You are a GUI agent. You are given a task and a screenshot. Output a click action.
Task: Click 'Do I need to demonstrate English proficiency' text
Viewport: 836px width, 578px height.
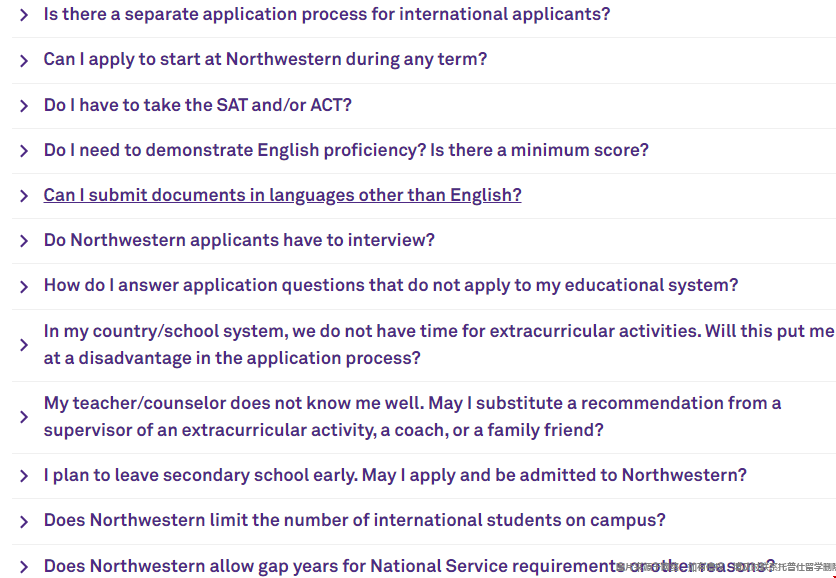point(346,150)
